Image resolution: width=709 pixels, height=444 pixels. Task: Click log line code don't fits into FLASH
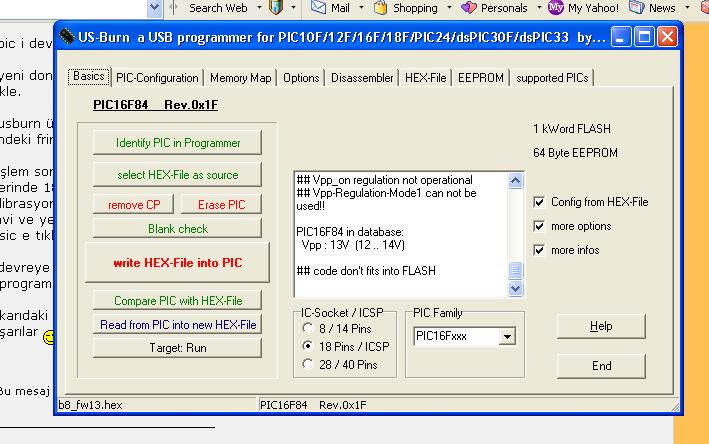[x=366, y=271]
